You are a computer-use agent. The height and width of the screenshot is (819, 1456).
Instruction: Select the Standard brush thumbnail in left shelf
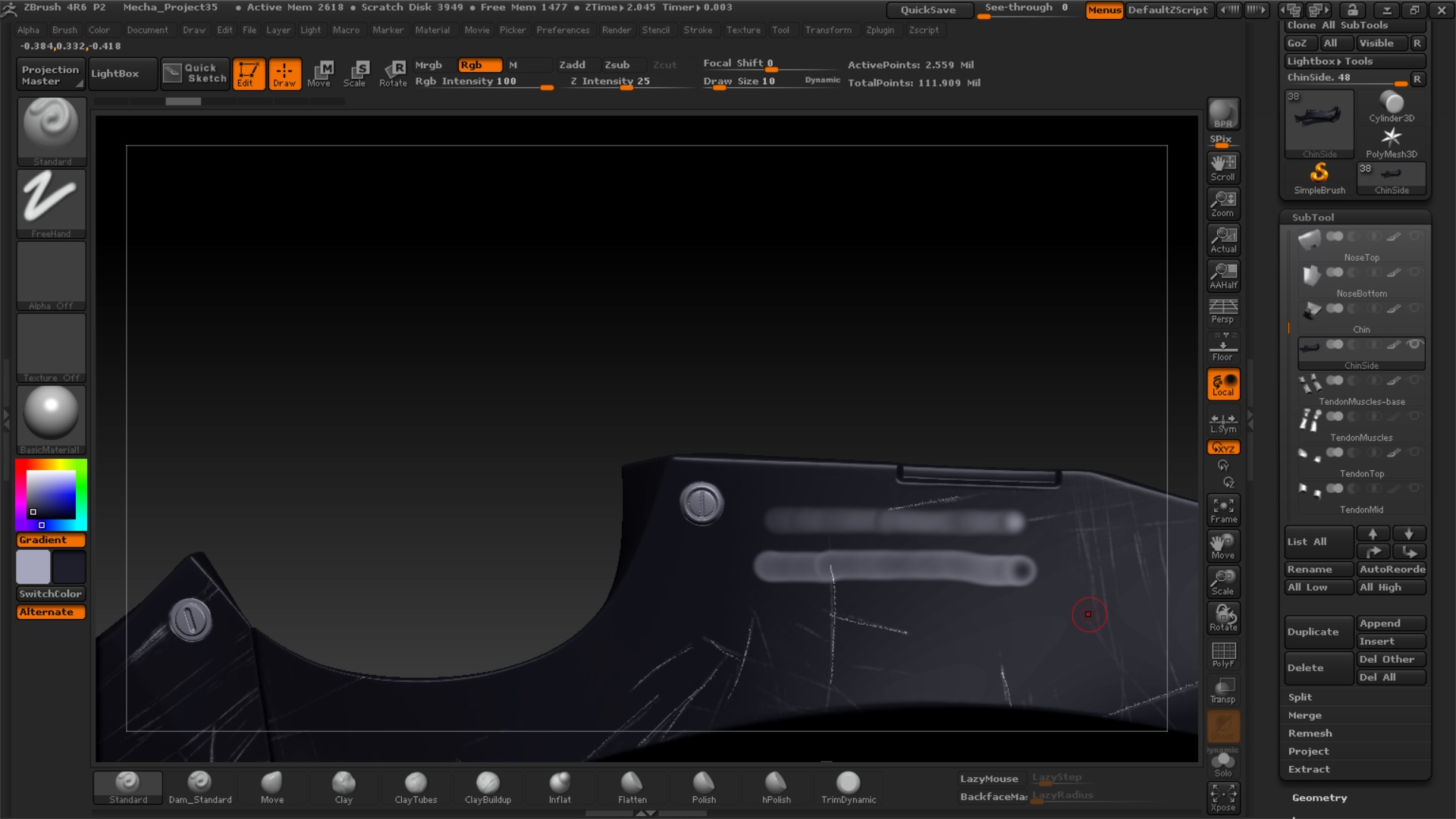(52, 131)
